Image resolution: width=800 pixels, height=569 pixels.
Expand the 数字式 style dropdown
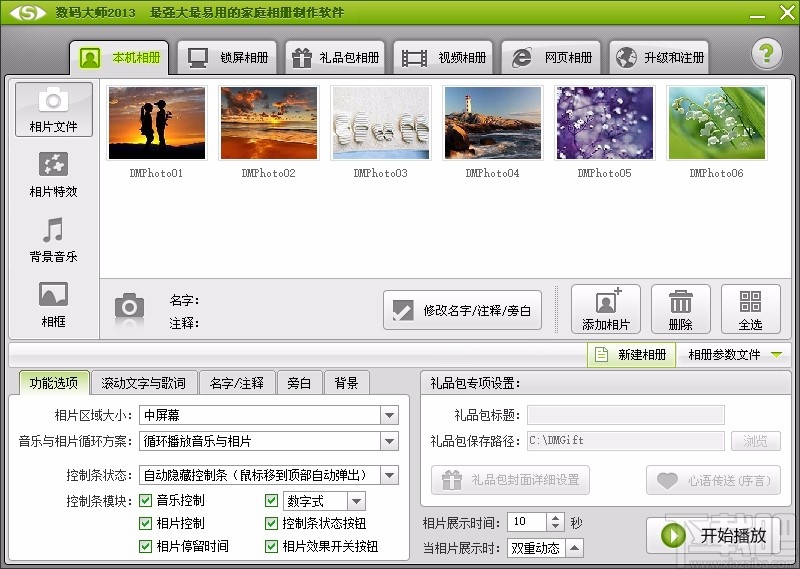[x=356, y=501]
